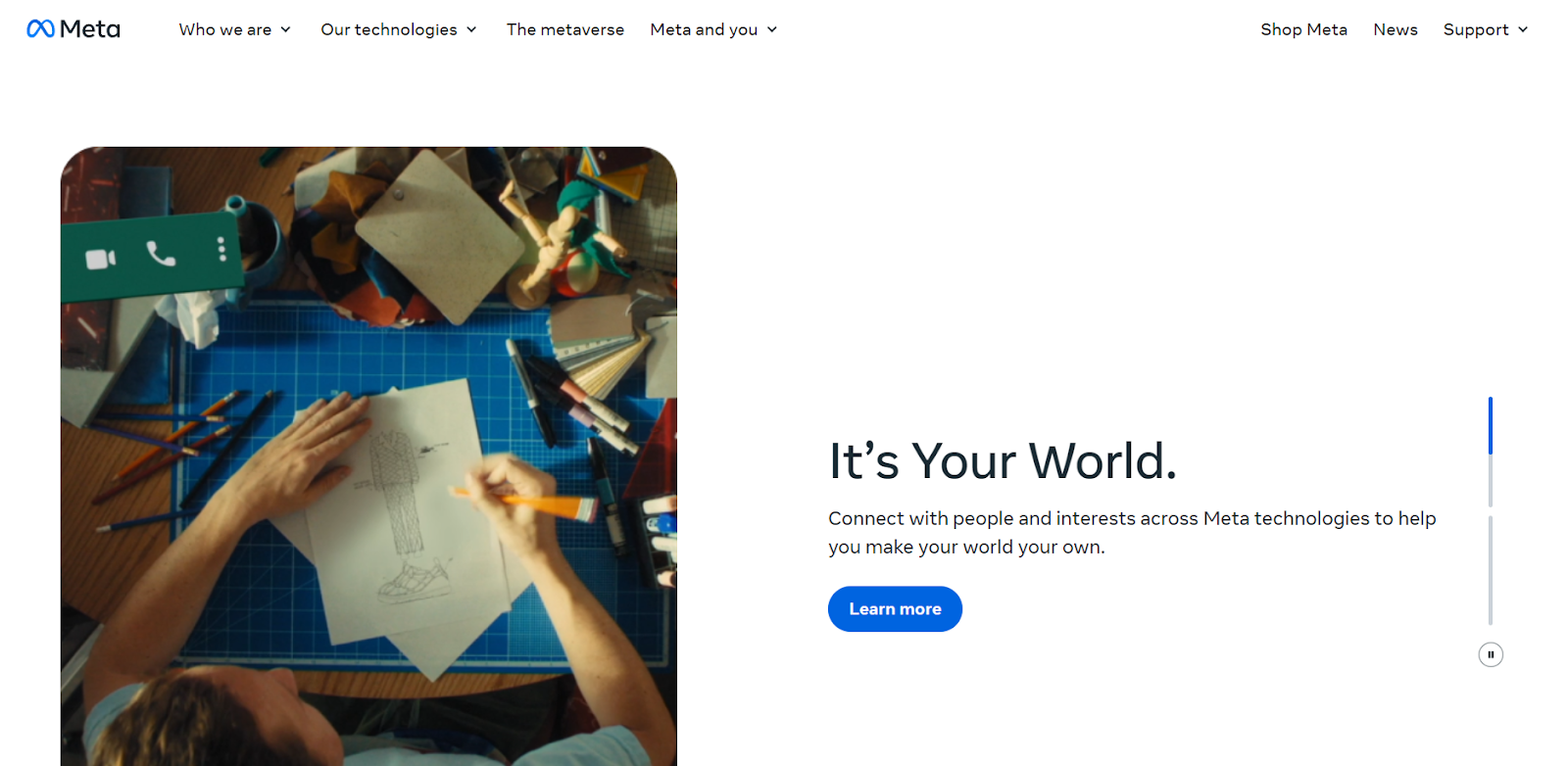Open The metaverse menu item
Viewport: 1568px width, 766px height.
pyautogui.click(x=565, y=29)
